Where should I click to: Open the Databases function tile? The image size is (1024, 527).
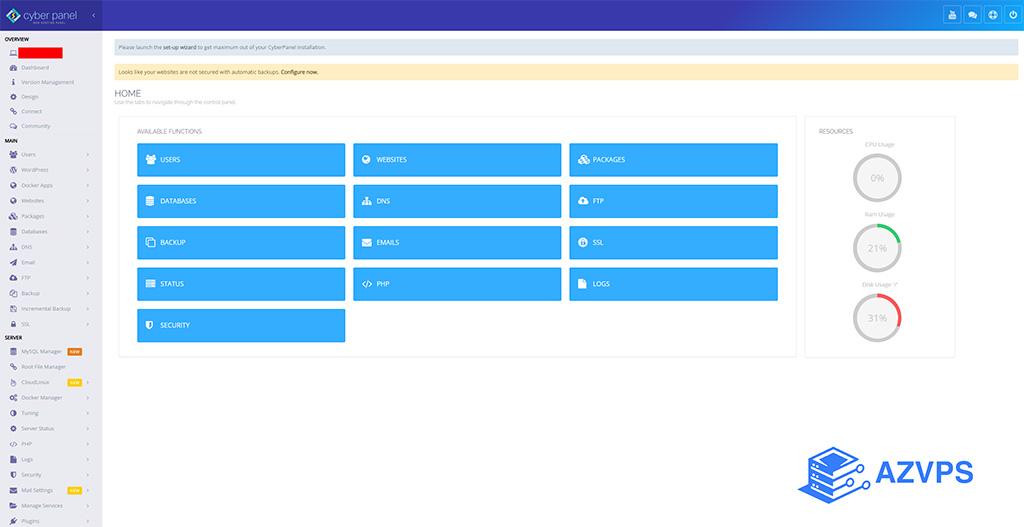click(x=241, y=201)
